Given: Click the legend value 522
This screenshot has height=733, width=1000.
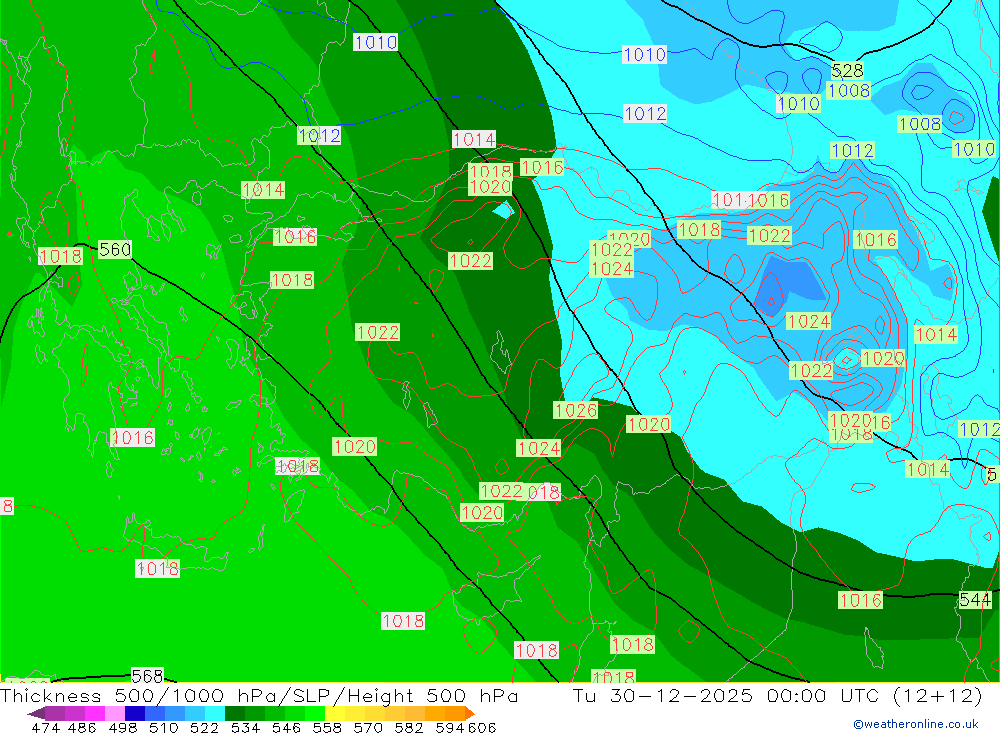Looking at the screenshot, I should click(204, 727).
